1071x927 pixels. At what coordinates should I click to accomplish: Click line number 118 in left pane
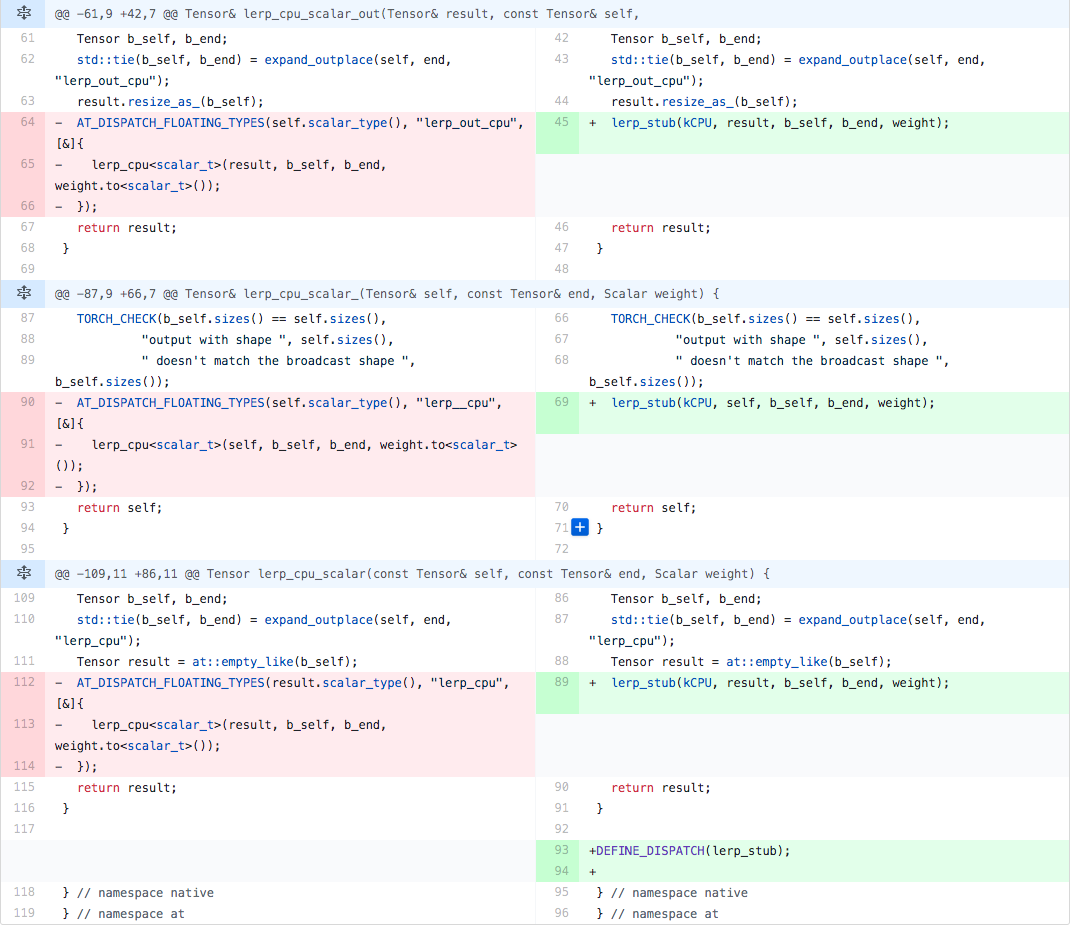27,893
